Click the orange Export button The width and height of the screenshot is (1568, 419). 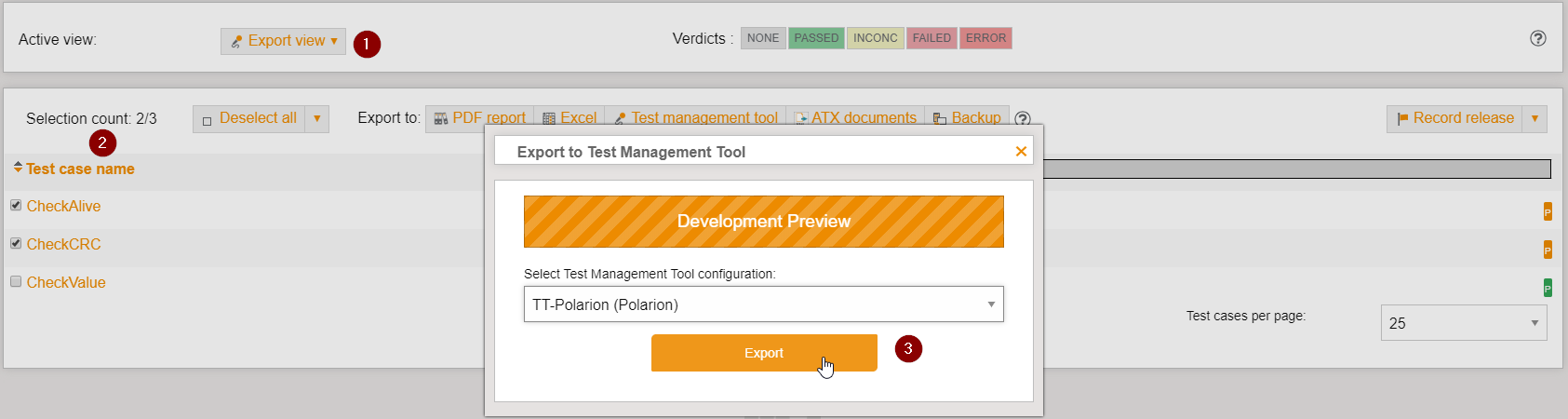(x=763, y=353)
